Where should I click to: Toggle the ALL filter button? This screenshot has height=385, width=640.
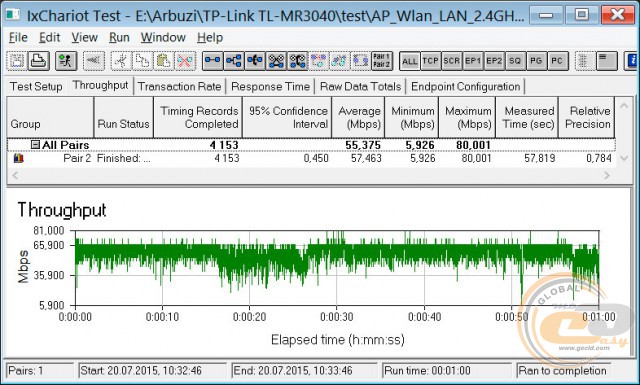409,61
